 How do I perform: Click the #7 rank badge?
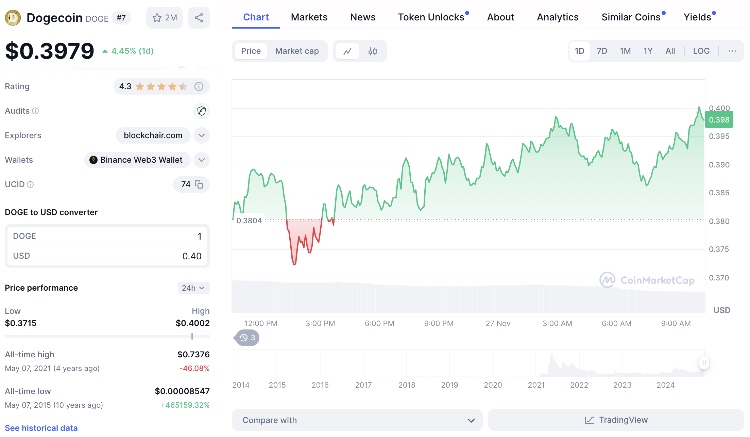click(121, 18)
